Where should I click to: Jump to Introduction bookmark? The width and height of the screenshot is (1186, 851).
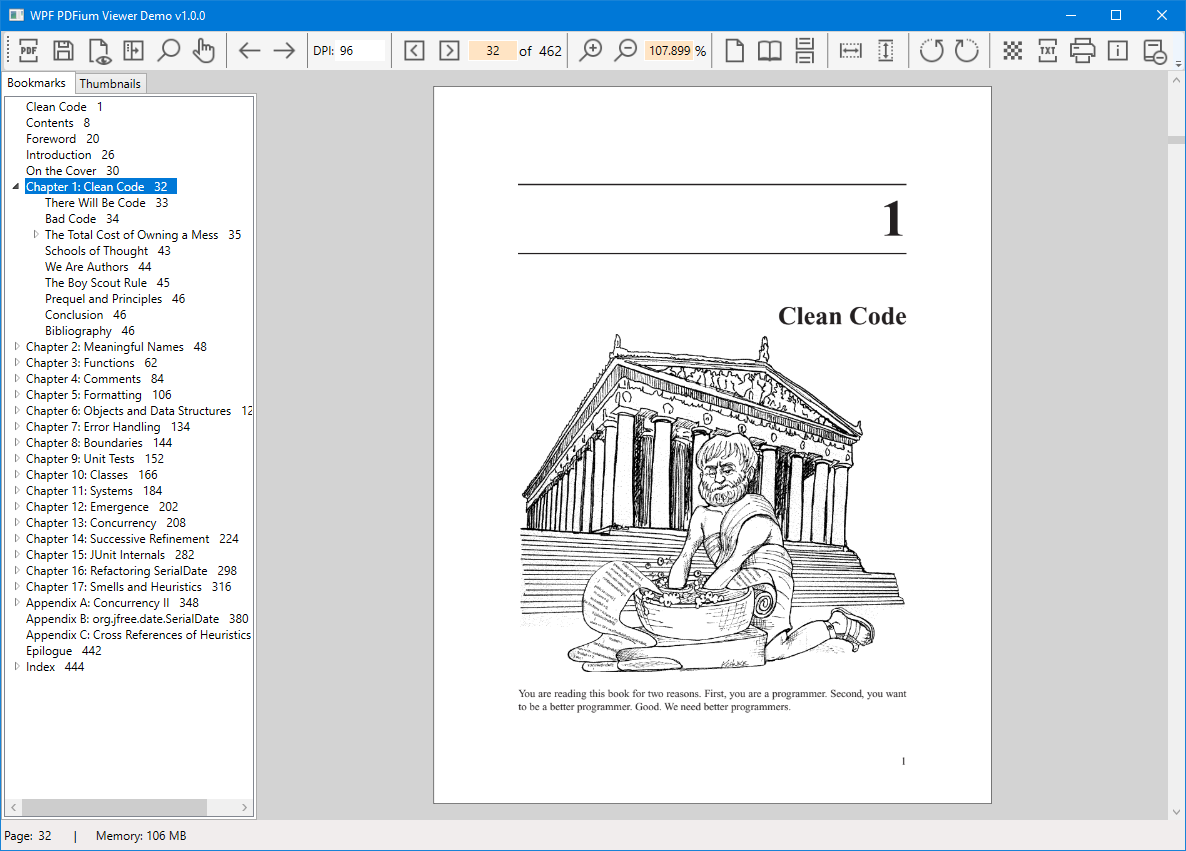tap(70, 154)
